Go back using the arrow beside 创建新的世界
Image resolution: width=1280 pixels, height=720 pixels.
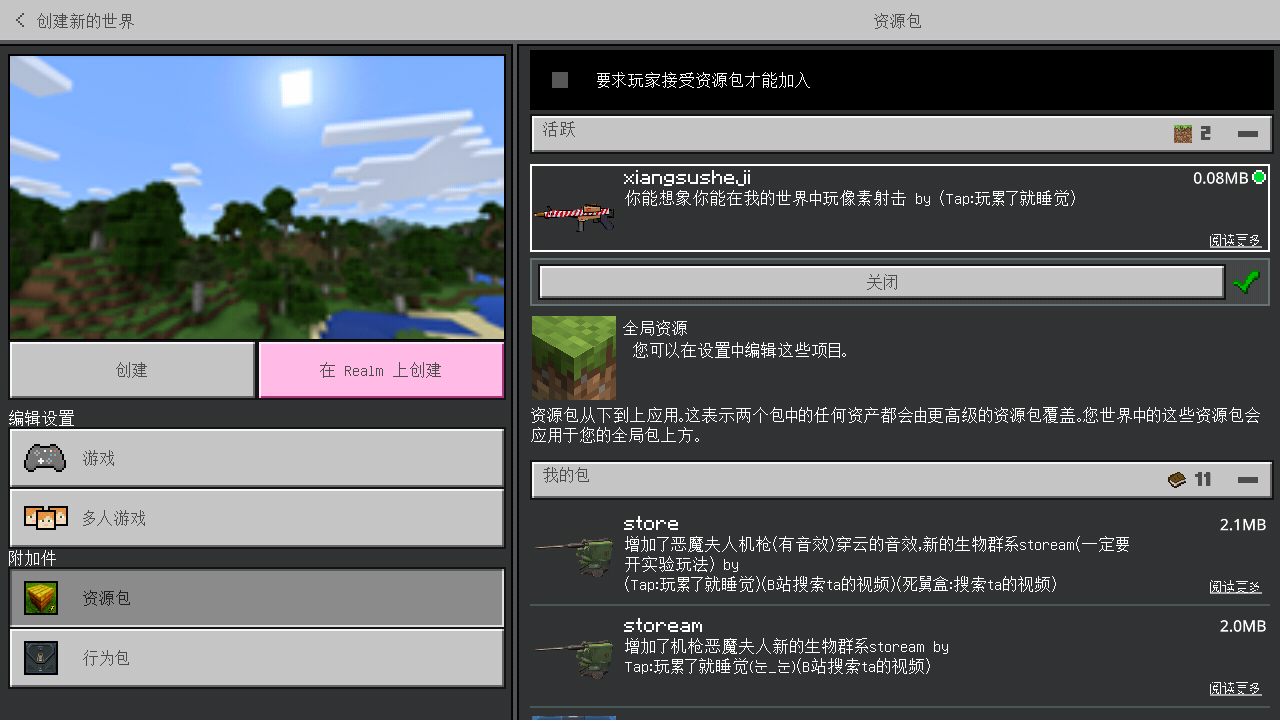coord(20,20)
